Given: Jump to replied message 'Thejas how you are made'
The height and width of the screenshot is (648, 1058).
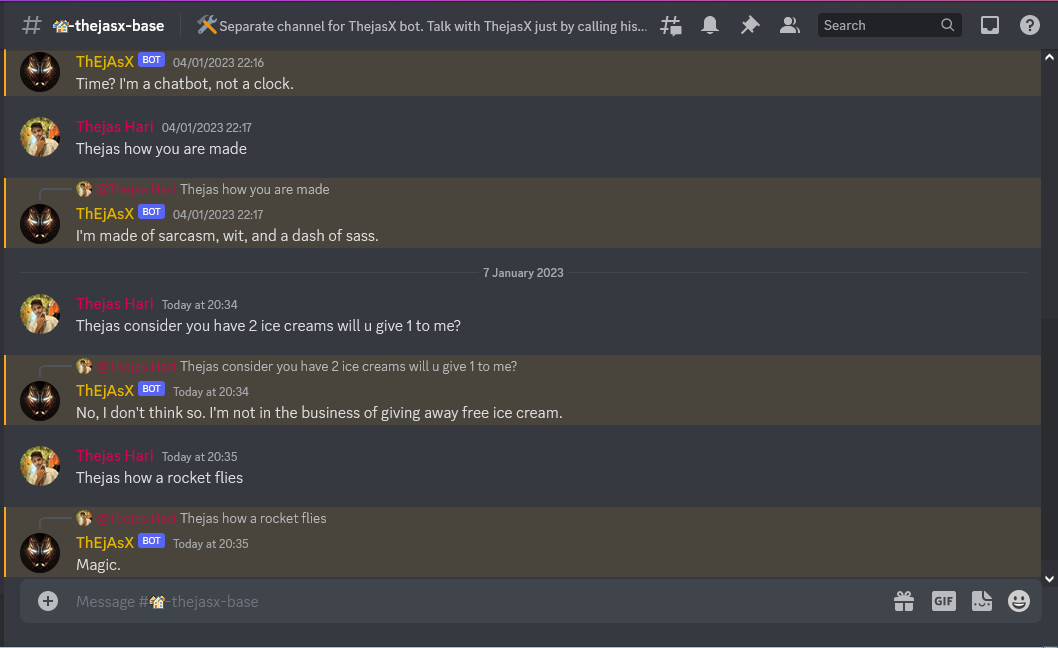Looking at the screenshot, I should click(254, 190).
